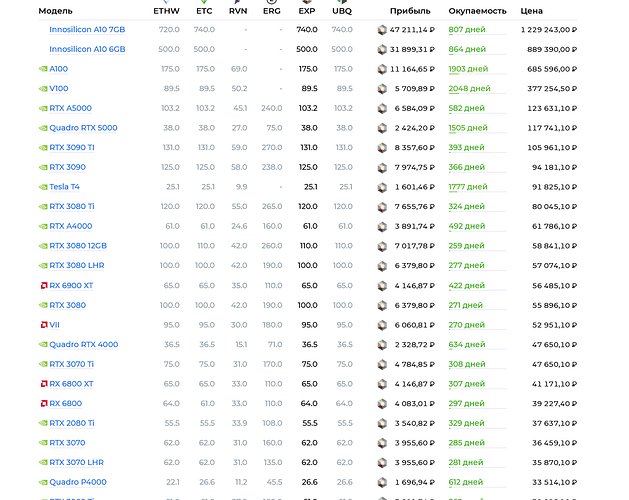
Task: Open the RTX 3070 Ti model link
Action: (x=71, y=364)
